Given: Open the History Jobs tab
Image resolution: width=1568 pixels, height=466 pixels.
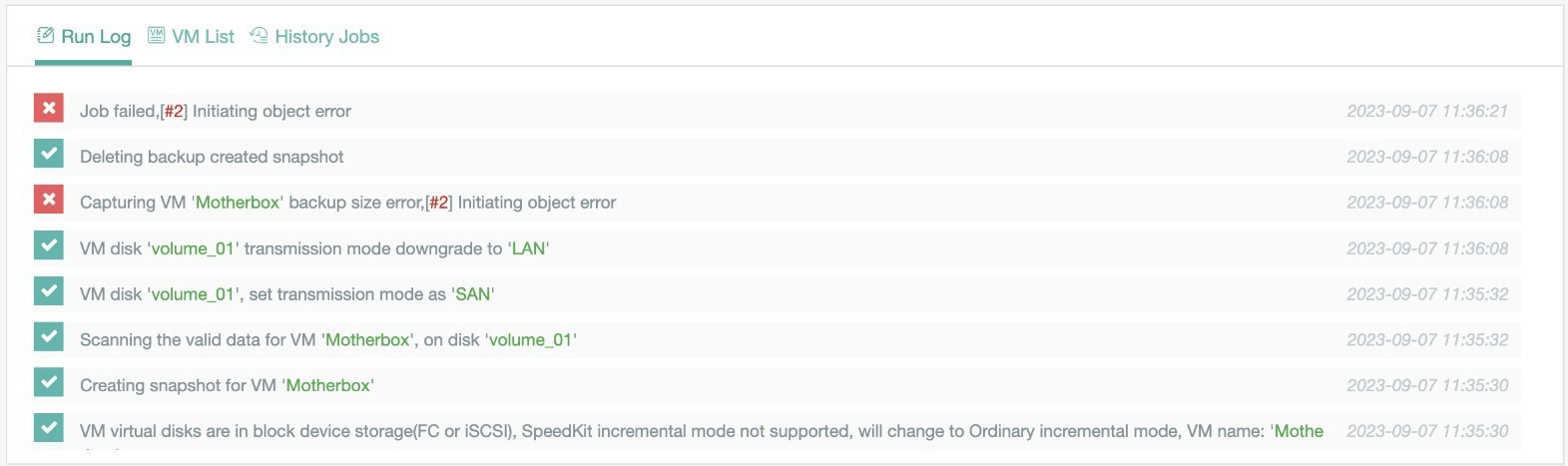Looking at the screenshot, I should 326,37.
